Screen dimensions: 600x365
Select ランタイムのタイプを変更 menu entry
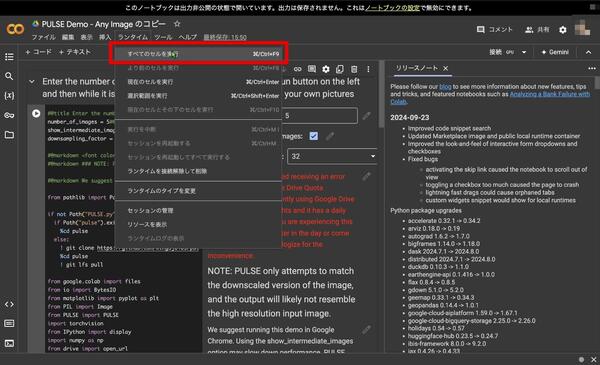click(198, 191)
